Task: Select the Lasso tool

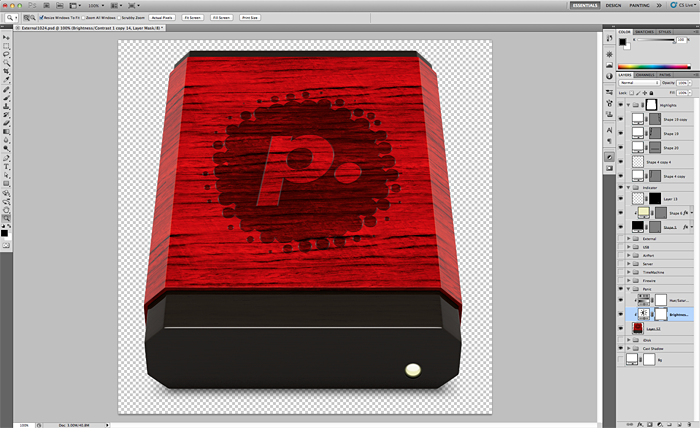Action: click(x=6, y=54)
